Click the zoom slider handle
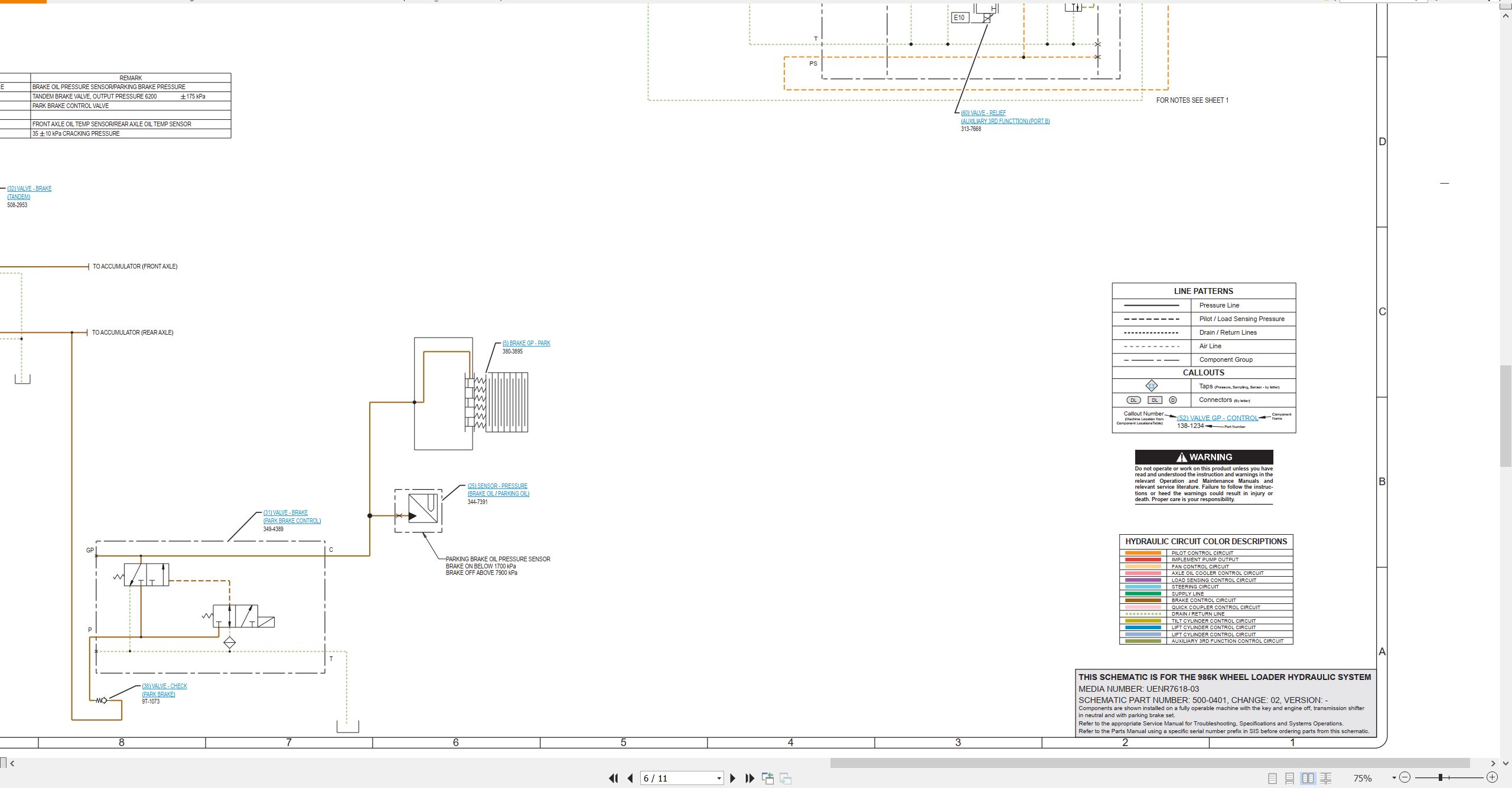 [1441, 777]
